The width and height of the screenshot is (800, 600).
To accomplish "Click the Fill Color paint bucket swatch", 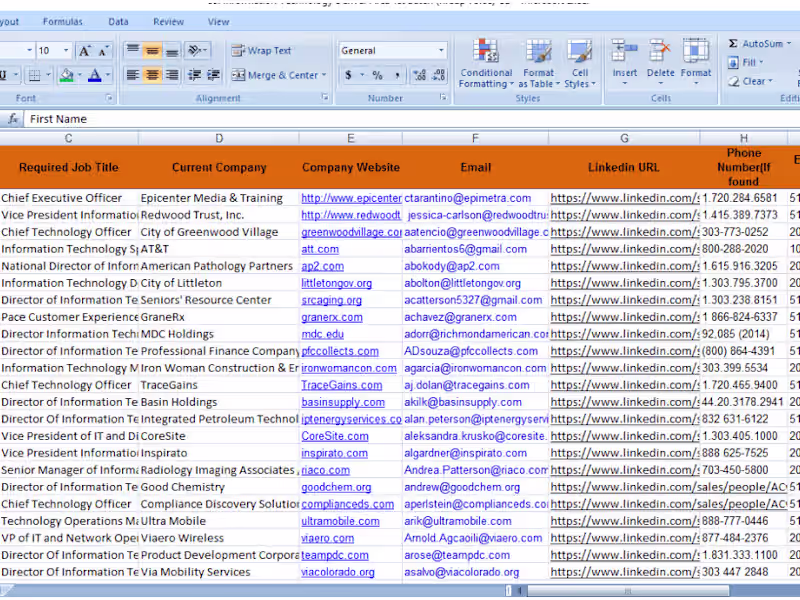I will click(x=66, y=75).
